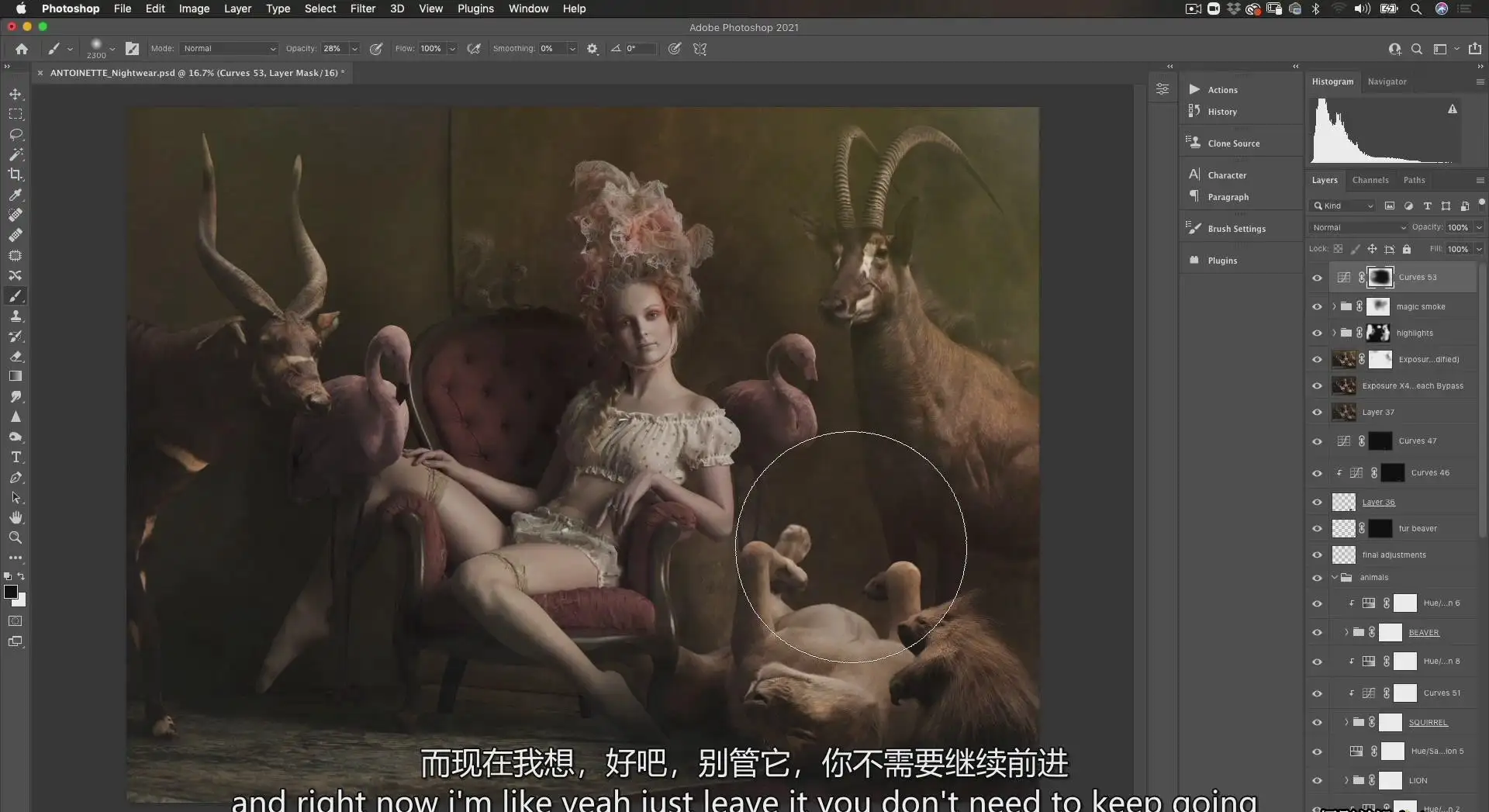Hide the Curves 53 layer

point(1317,278)
